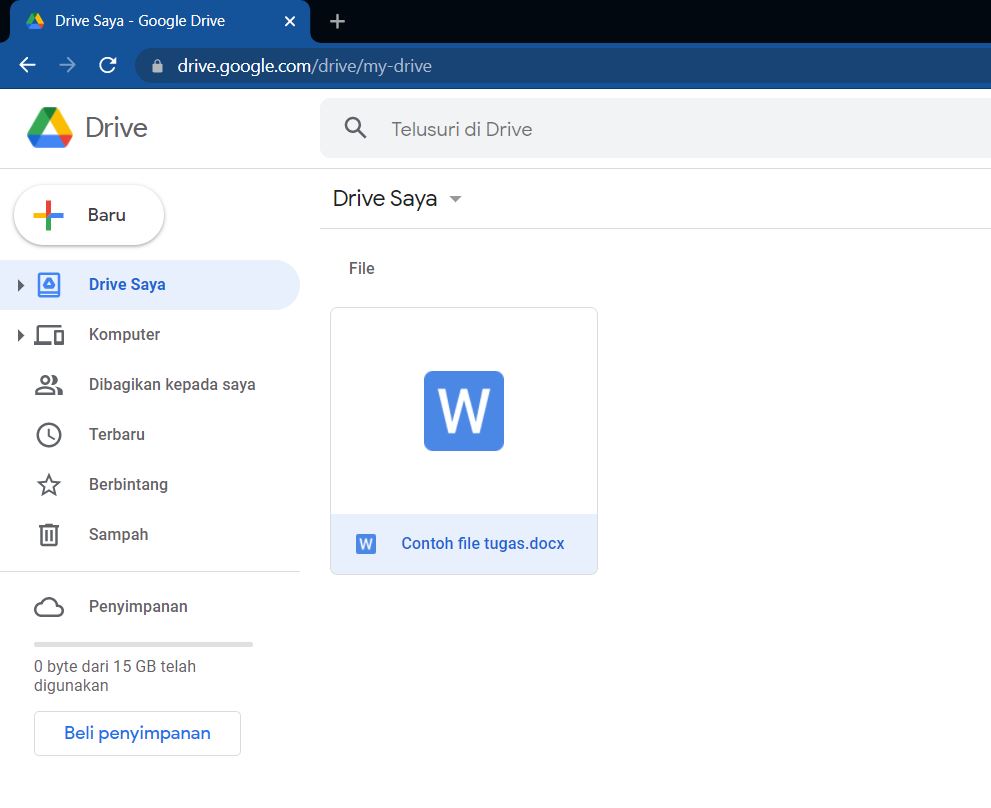Click the Berbintang star icon
Viewport: 991px width, 808px height.
(x=49, y=485)
